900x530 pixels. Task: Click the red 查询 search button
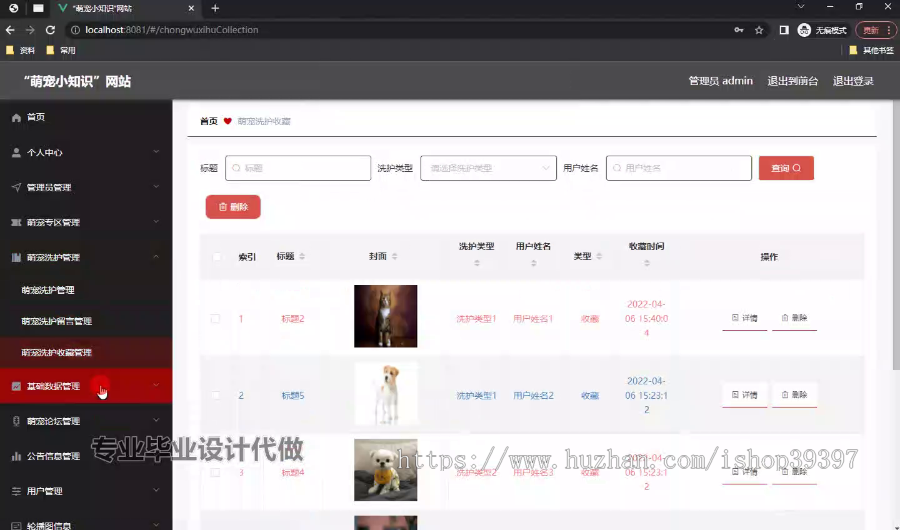pos(786,168)
